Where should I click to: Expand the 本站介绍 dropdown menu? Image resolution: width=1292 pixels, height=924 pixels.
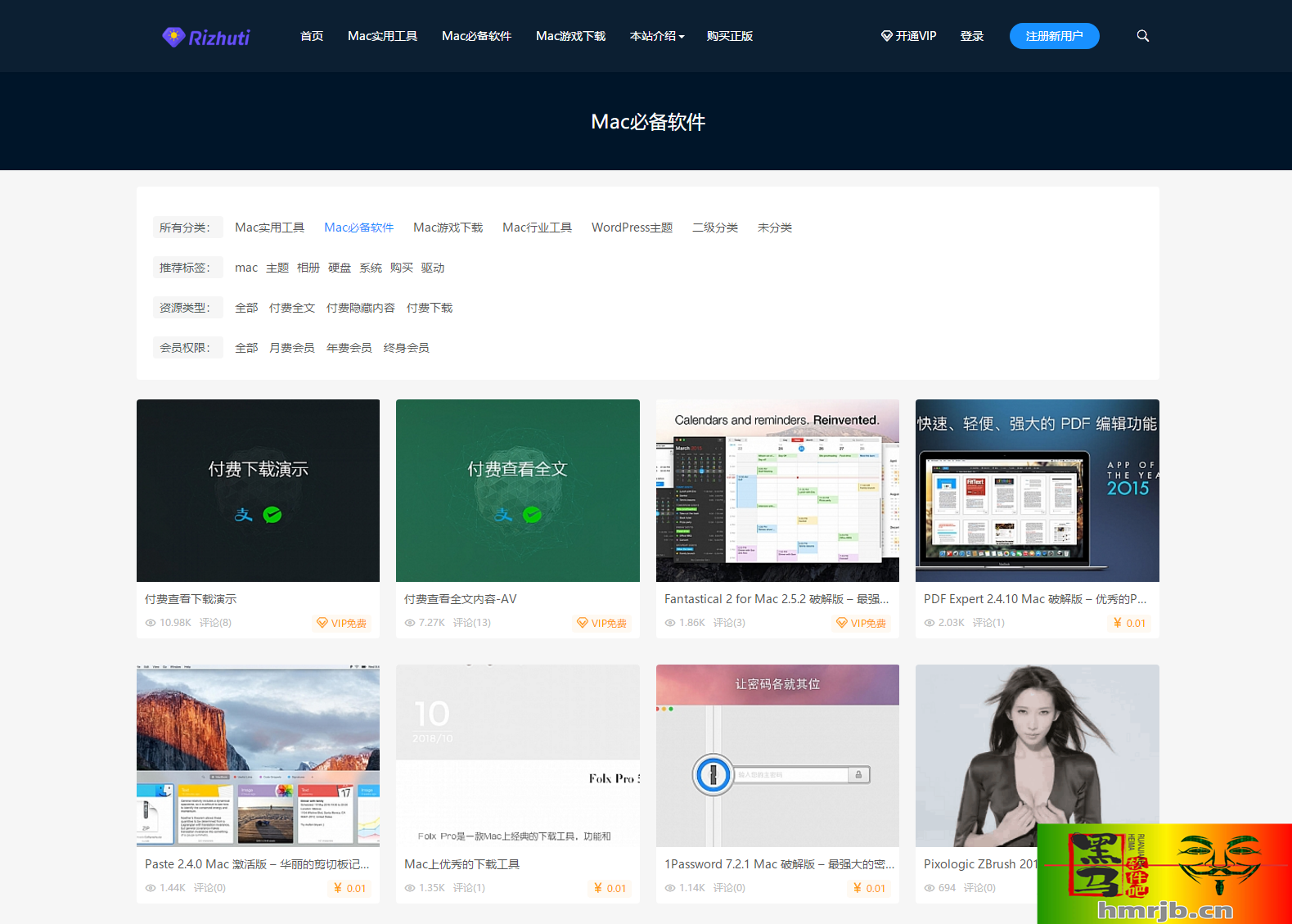click(657, 36)
